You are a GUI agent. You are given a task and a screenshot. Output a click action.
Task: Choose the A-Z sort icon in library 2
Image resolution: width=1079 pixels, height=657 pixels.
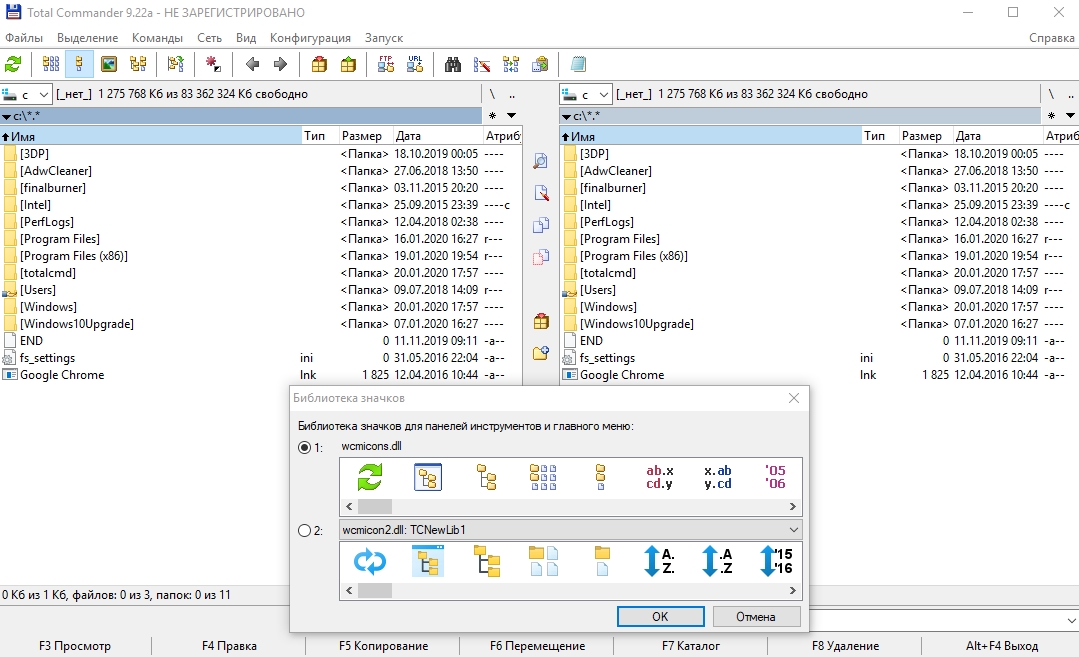click(x=659, y=562)
